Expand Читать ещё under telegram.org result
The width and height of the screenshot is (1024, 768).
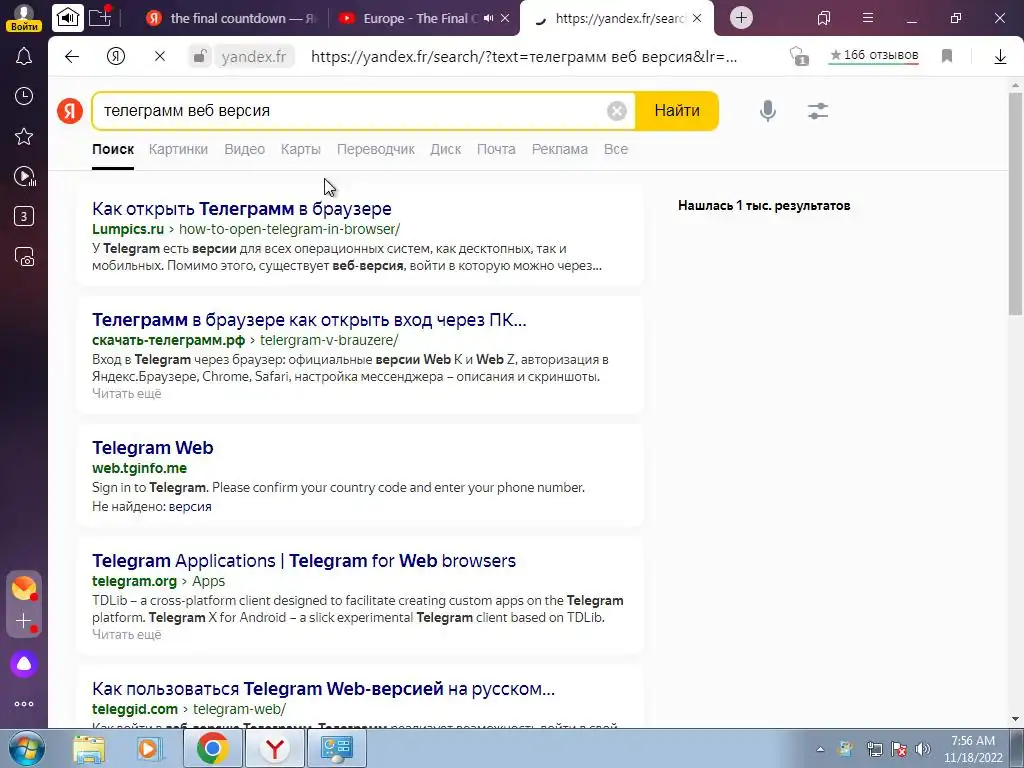[127, 634]
